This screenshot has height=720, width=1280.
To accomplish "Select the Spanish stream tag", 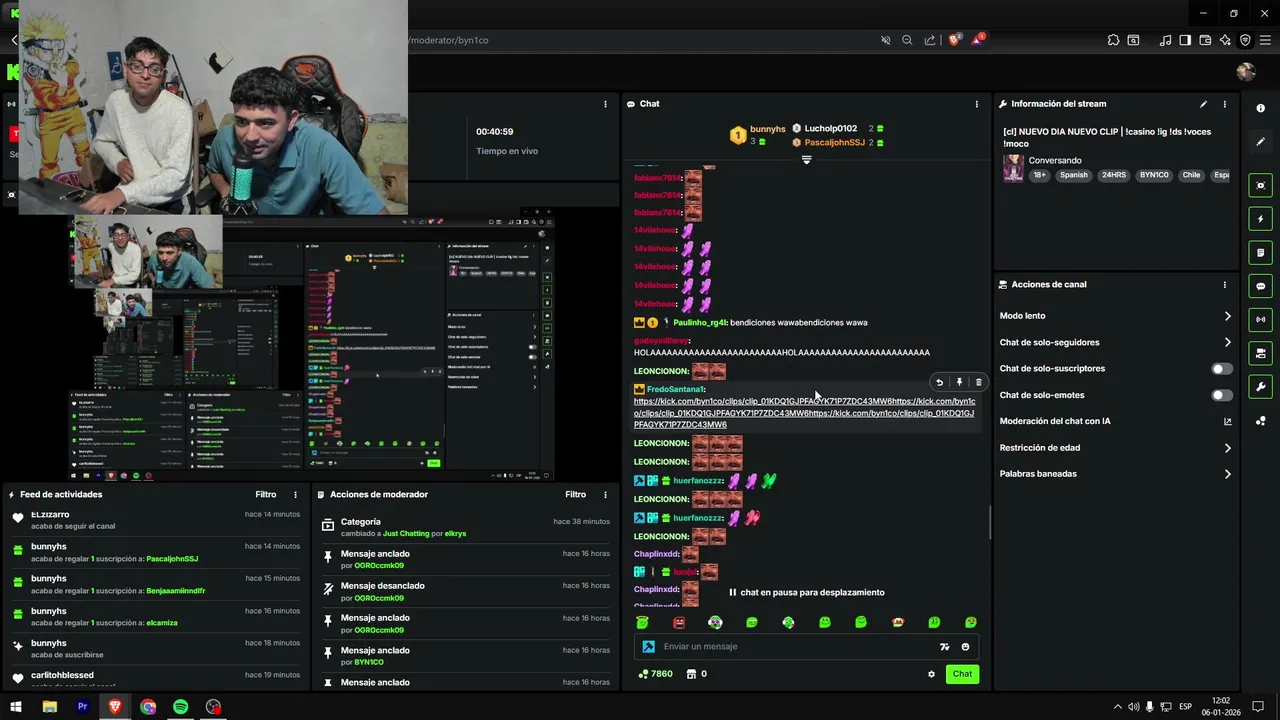I will [x=1073, y=175].
